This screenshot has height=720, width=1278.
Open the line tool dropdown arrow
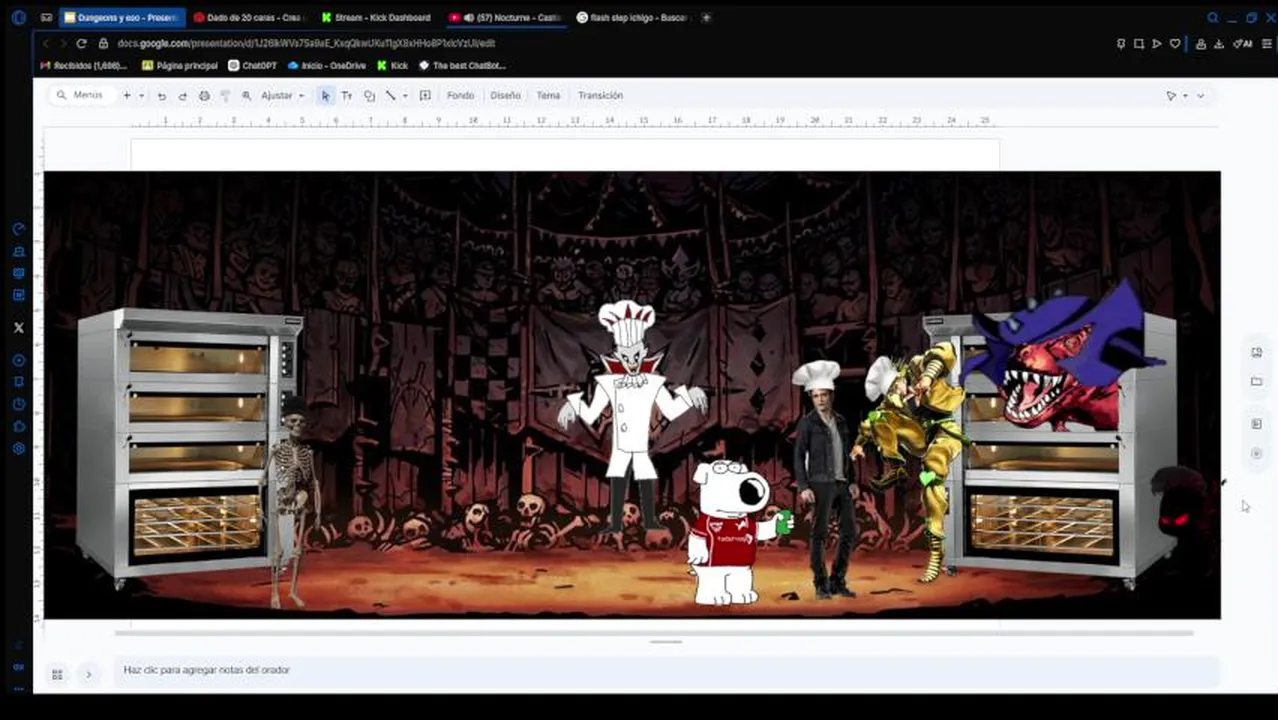[404, 96]
